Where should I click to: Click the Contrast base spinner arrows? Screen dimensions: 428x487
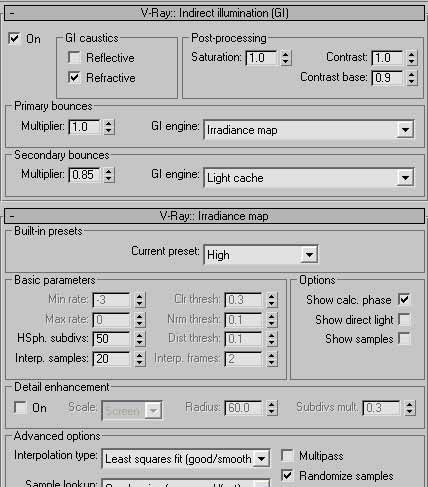click(x=412, y=78)
